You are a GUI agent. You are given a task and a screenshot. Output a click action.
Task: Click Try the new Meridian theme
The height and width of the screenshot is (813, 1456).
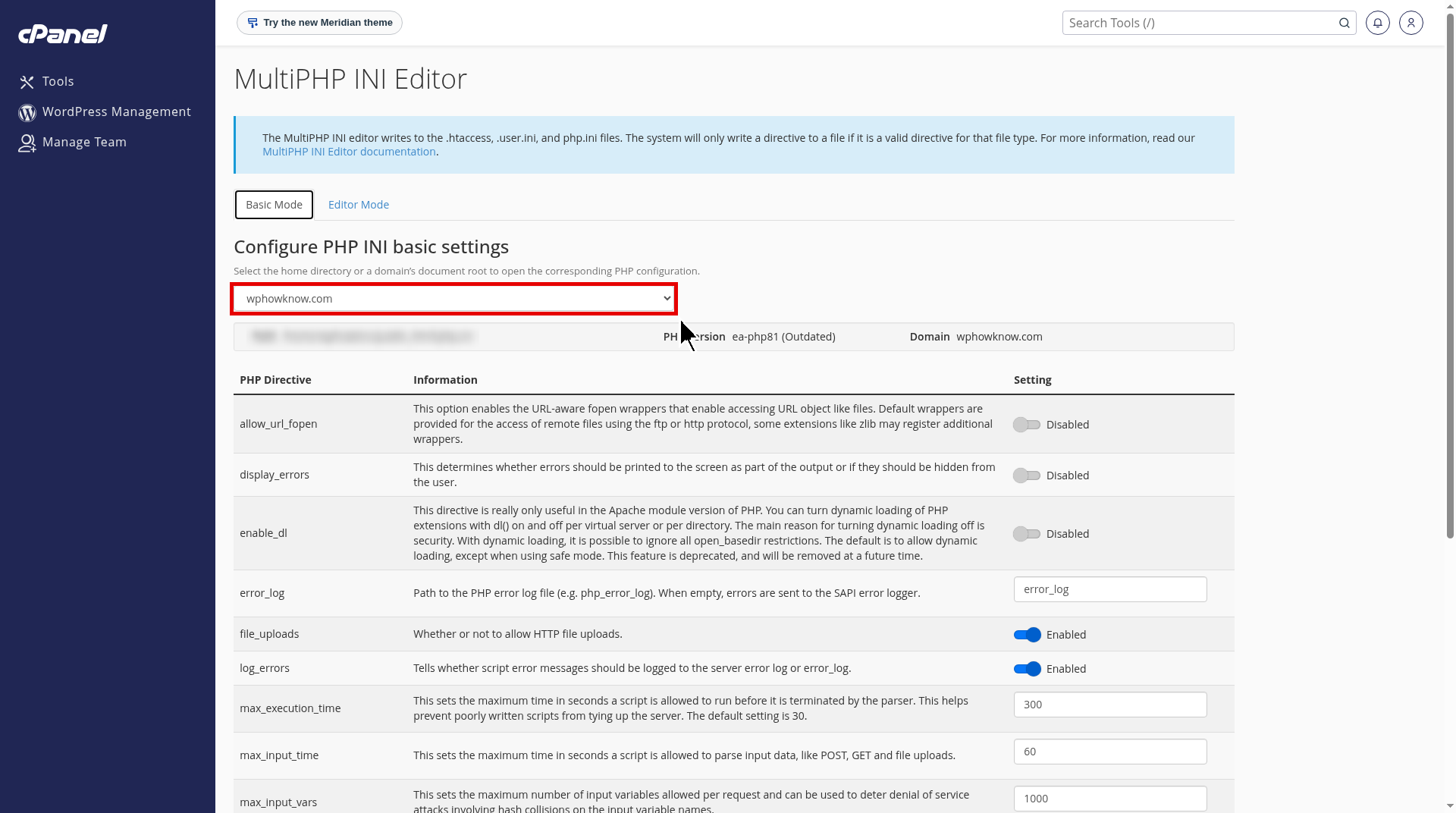(x=319, y=23)
